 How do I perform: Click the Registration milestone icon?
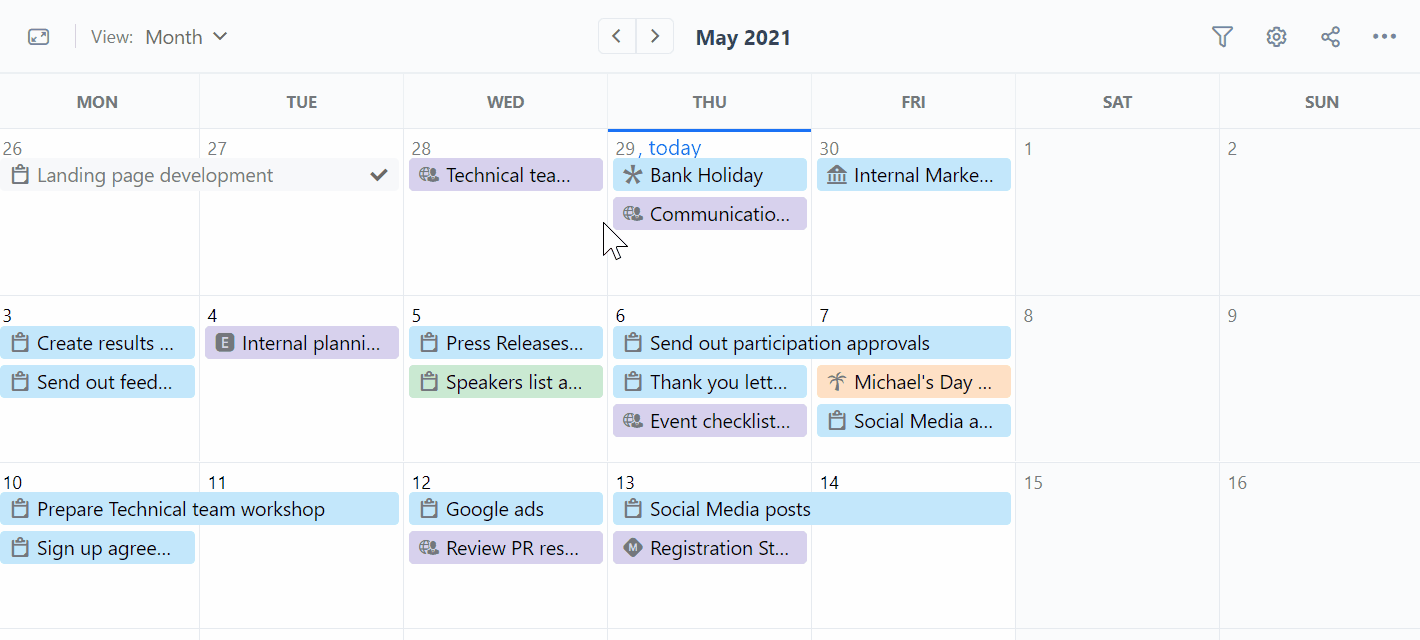[x=632, y=548]
